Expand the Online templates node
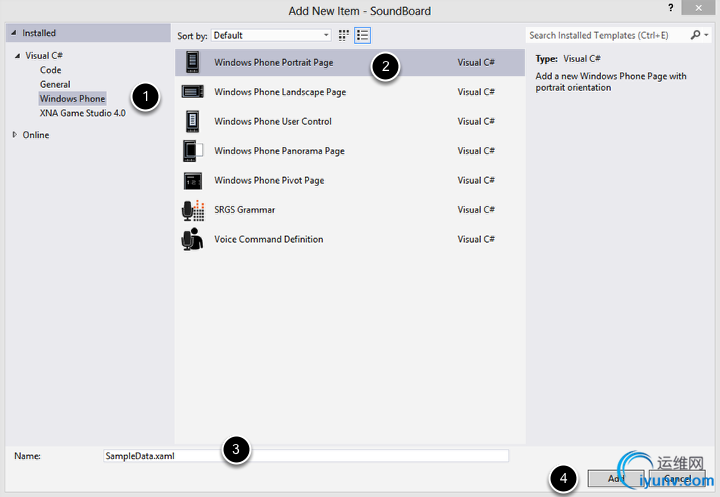 15,135
